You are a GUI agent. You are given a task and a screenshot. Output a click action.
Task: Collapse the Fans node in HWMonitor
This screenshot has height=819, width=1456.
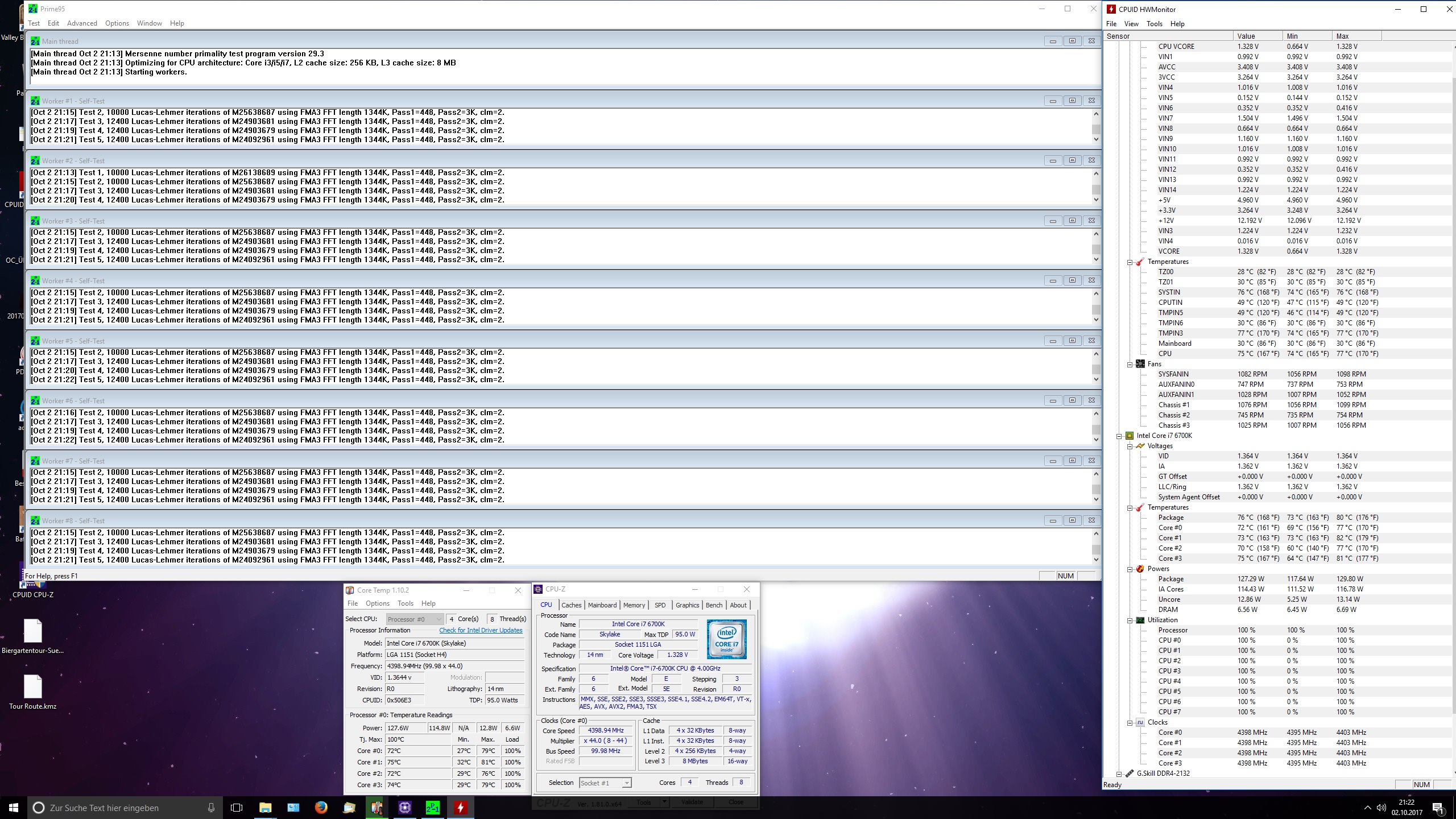click(1130, 364)
